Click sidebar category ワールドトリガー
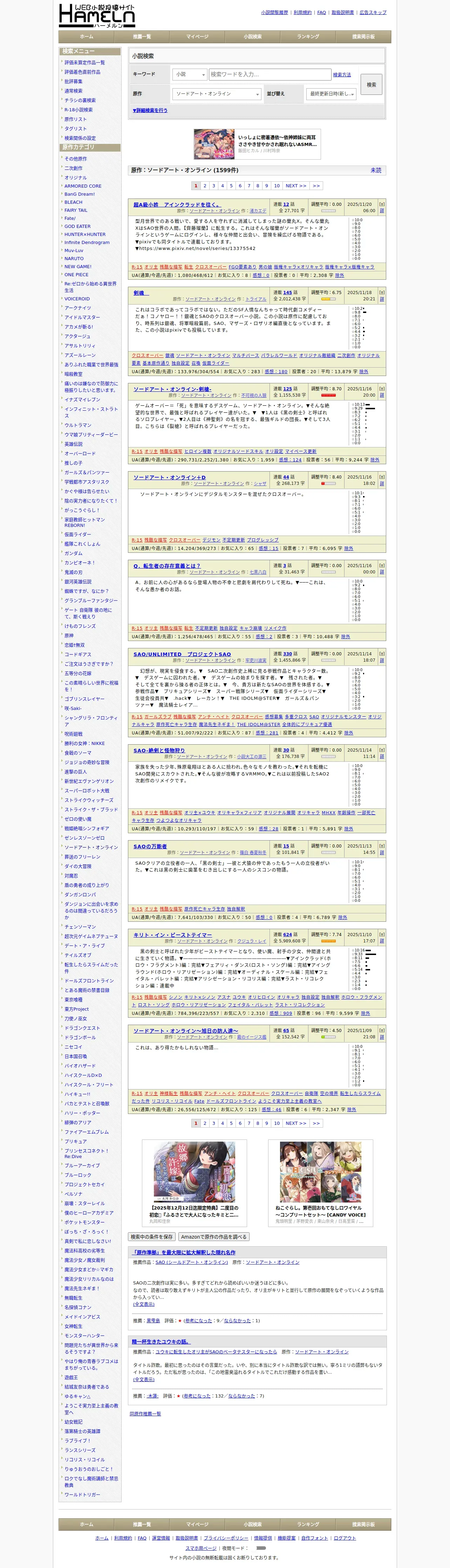Image resolution: width=450 pixels, height=1568 pixels. [82, 1494]
